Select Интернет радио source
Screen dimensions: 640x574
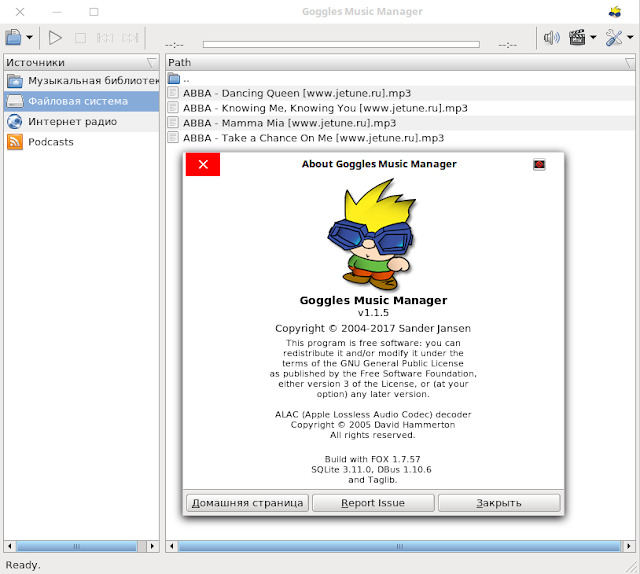[x=81, y=122]
